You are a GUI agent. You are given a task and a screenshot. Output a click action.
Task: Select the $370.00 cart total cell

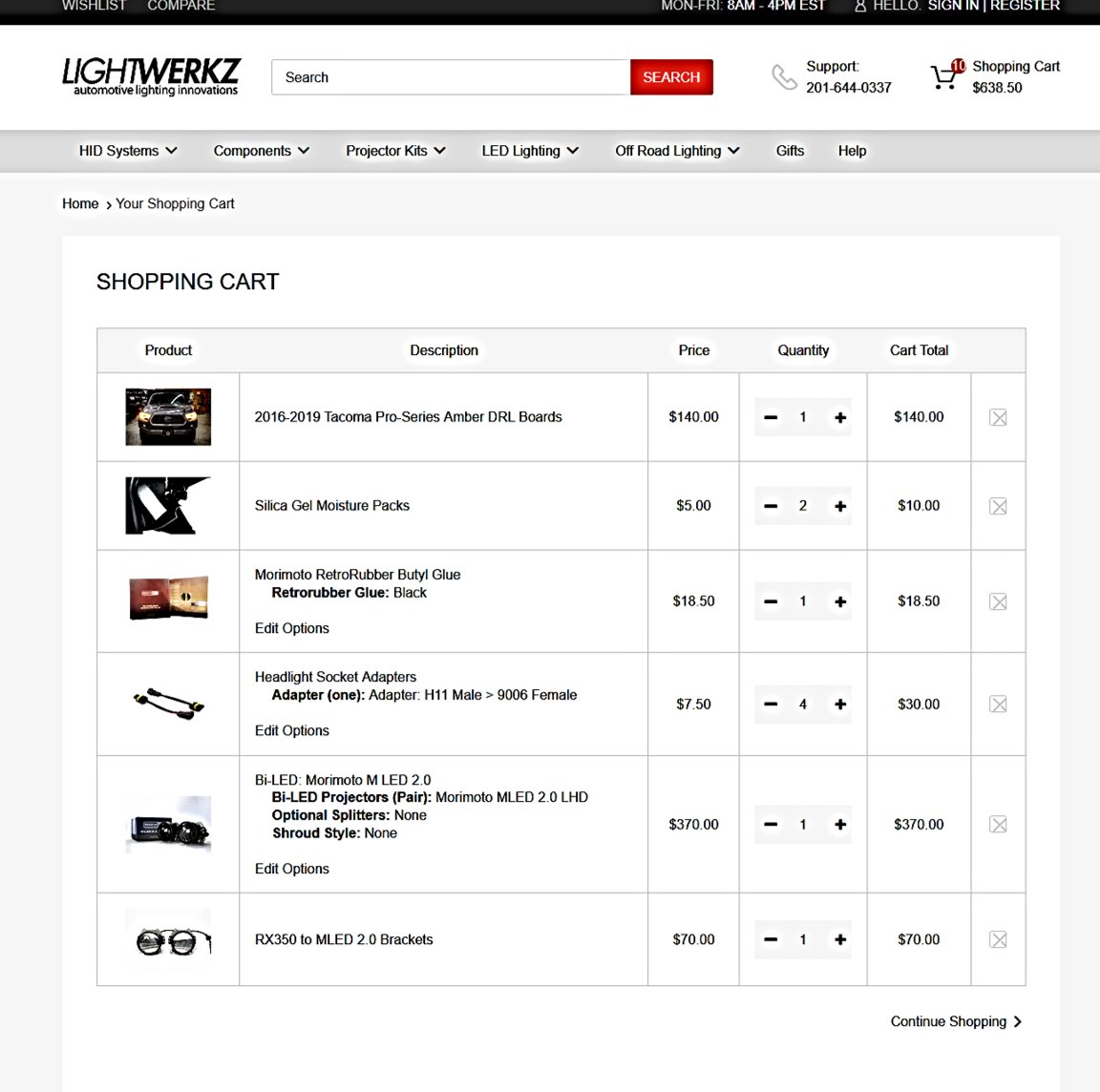pyautogui.click(x=919, y=824)
